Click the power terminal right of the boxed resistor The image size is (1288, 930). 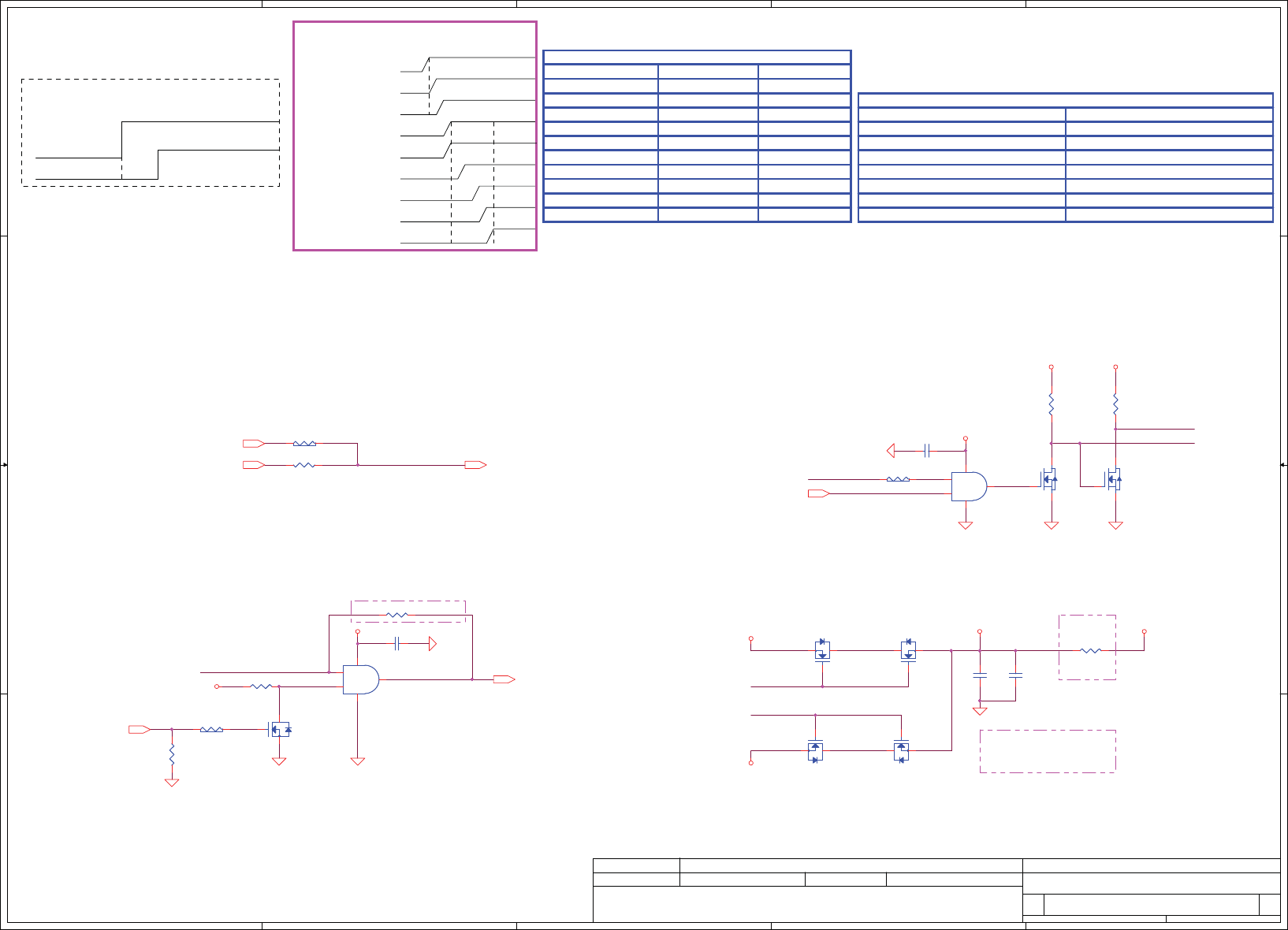pos(1145,631)
